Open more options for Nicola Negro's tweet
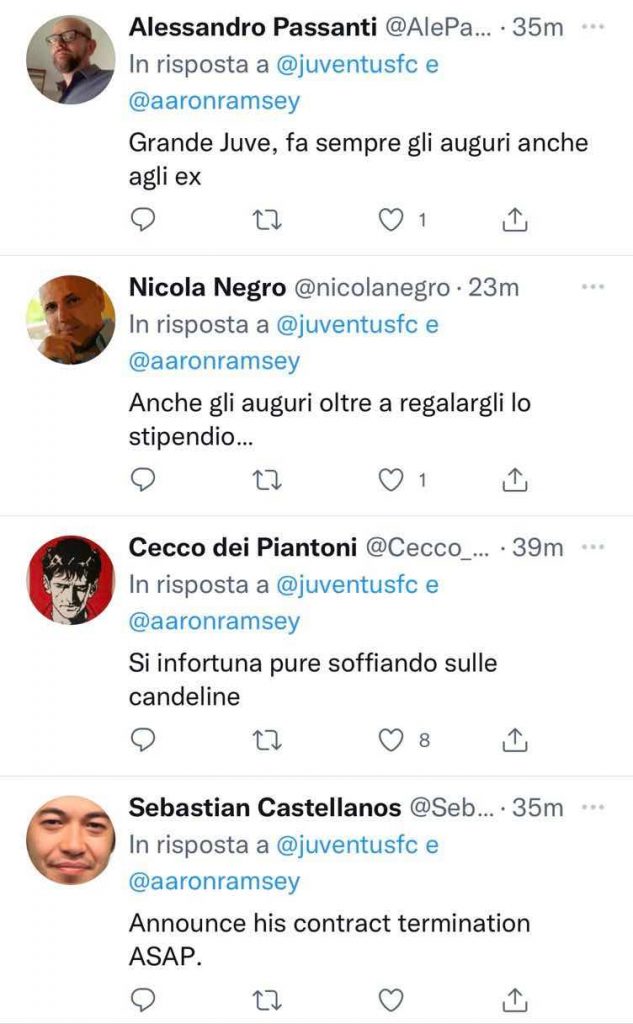Image resolution: width=633 pixels, height=1024 pixels. (x=593, y=288)
